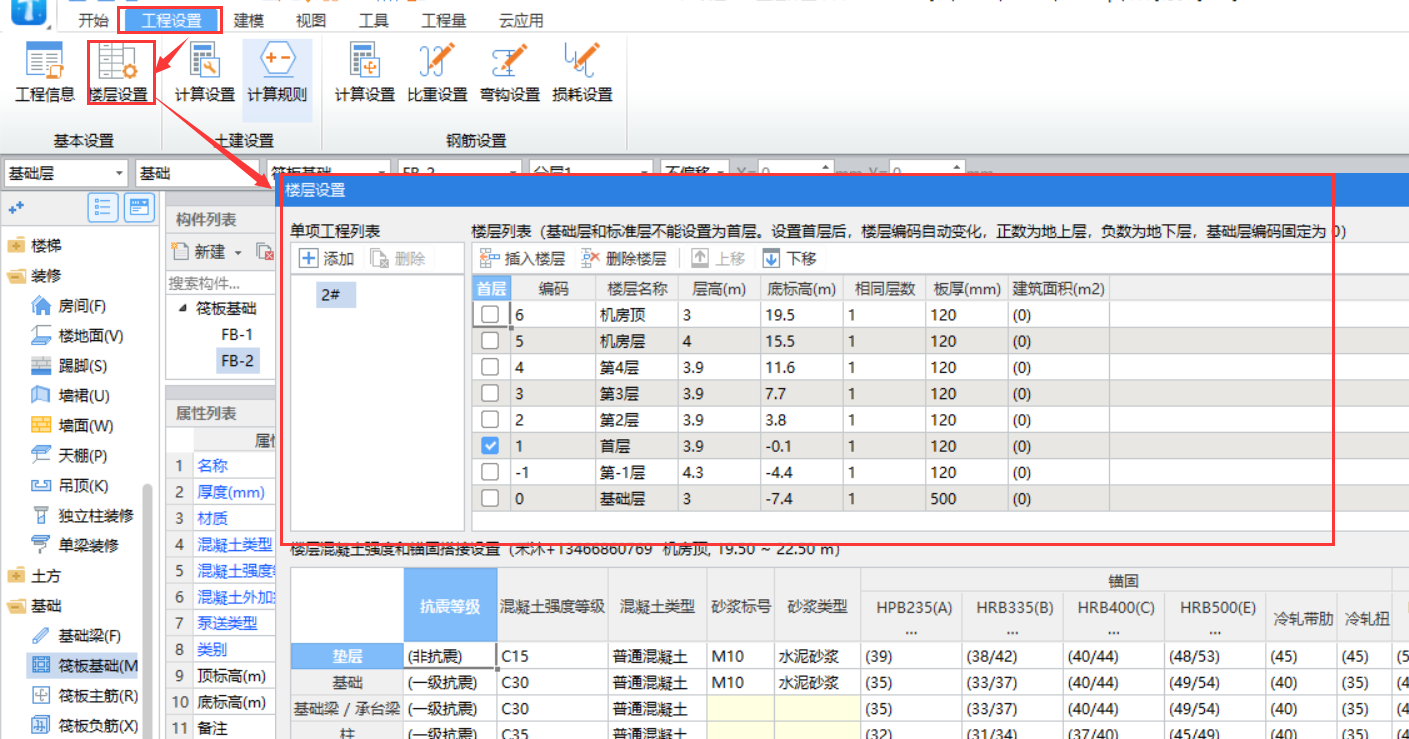Viewport: 1409px width, 739px height.
Task: Collapse the 筏板基础 component tree node
Action: coord(183,309)
